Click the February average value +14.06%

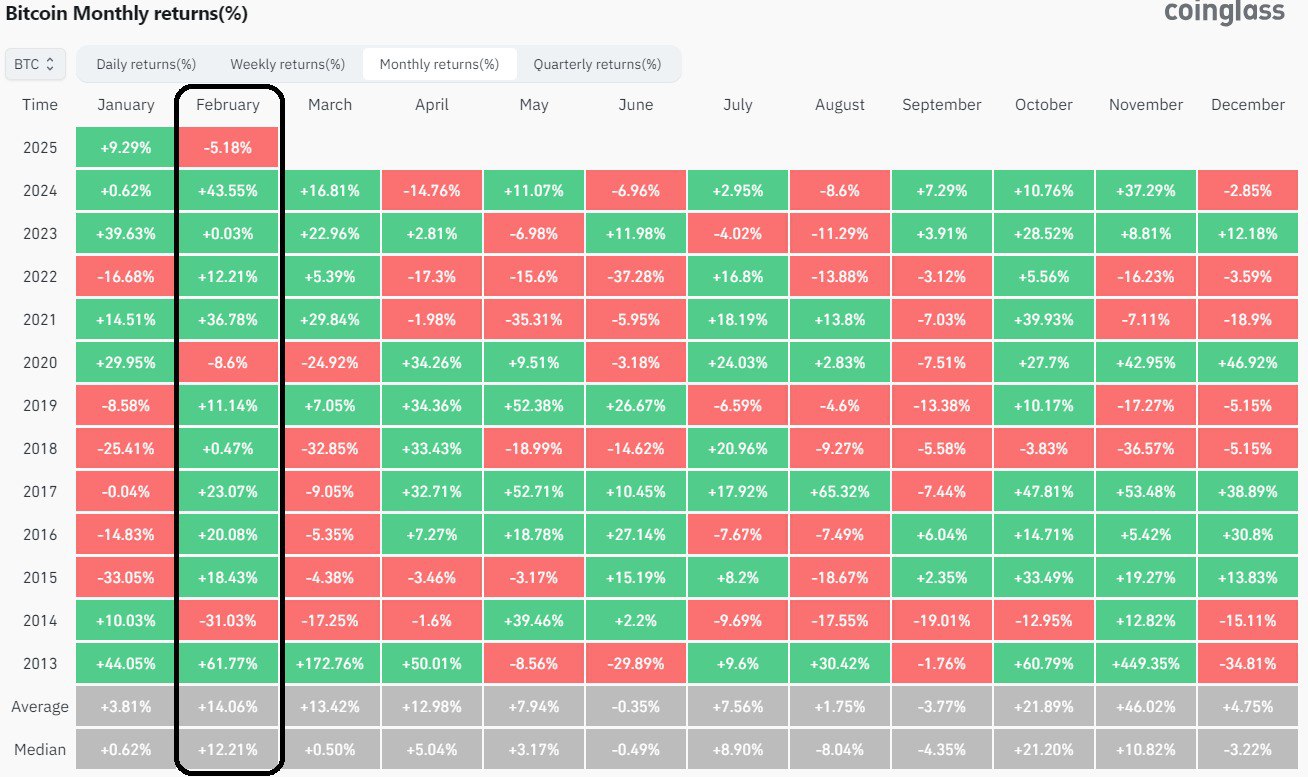point(228,707)
